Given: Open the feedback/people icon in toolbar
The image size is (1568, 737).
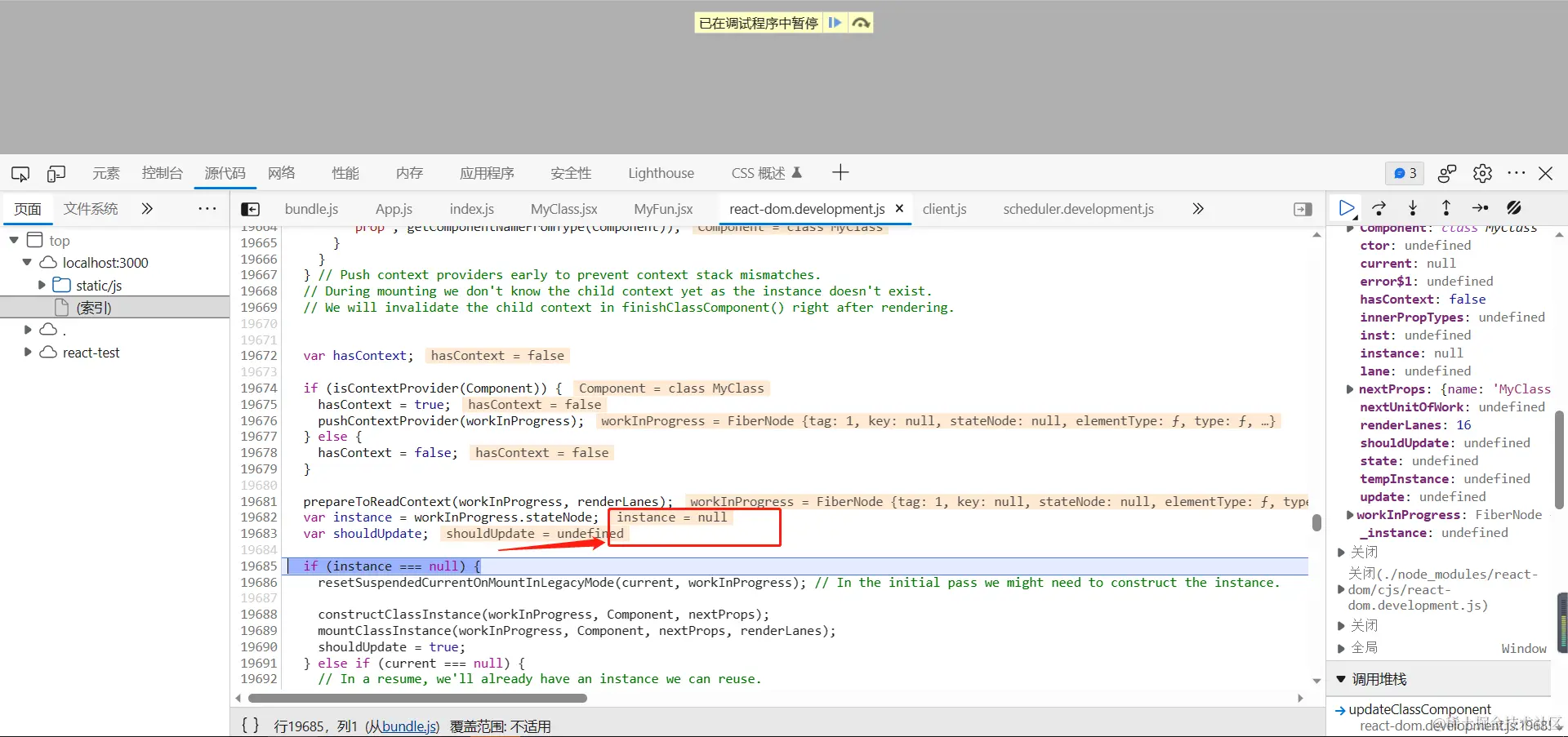Looking at the screenshot, I should point(1447,173).
